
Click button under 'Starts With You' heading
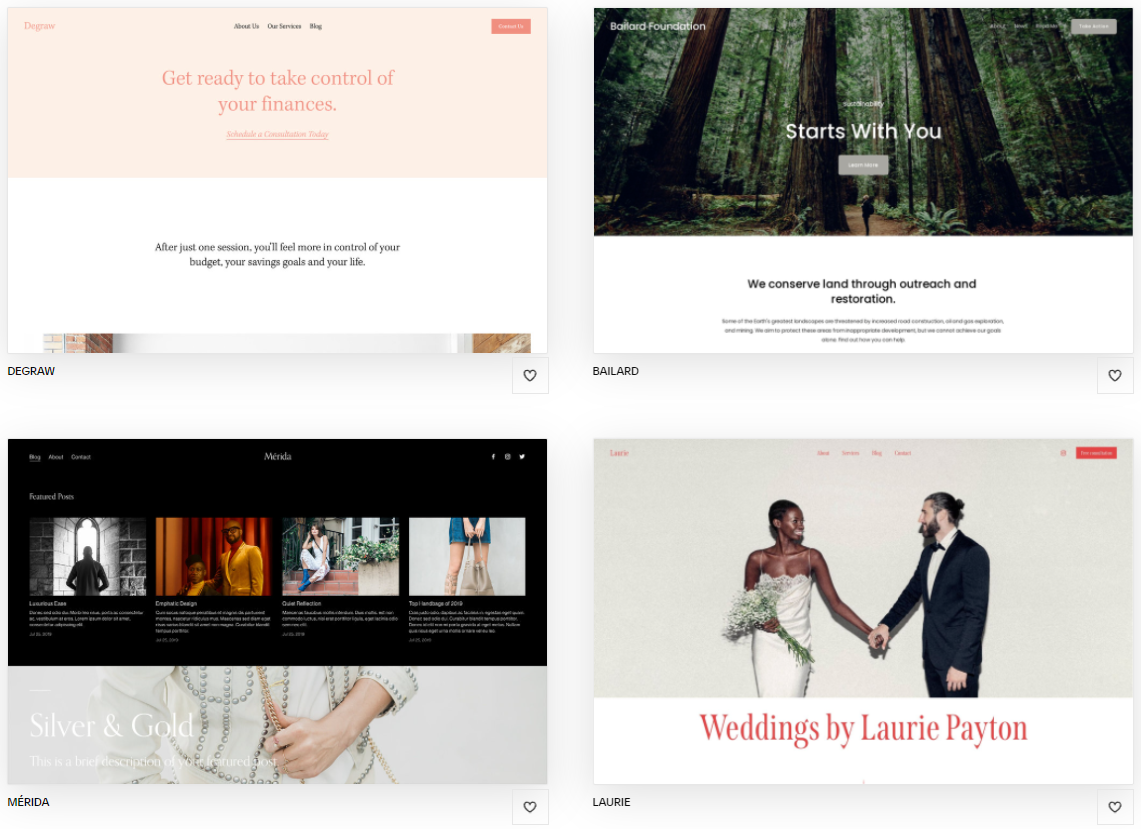point(863,165)
